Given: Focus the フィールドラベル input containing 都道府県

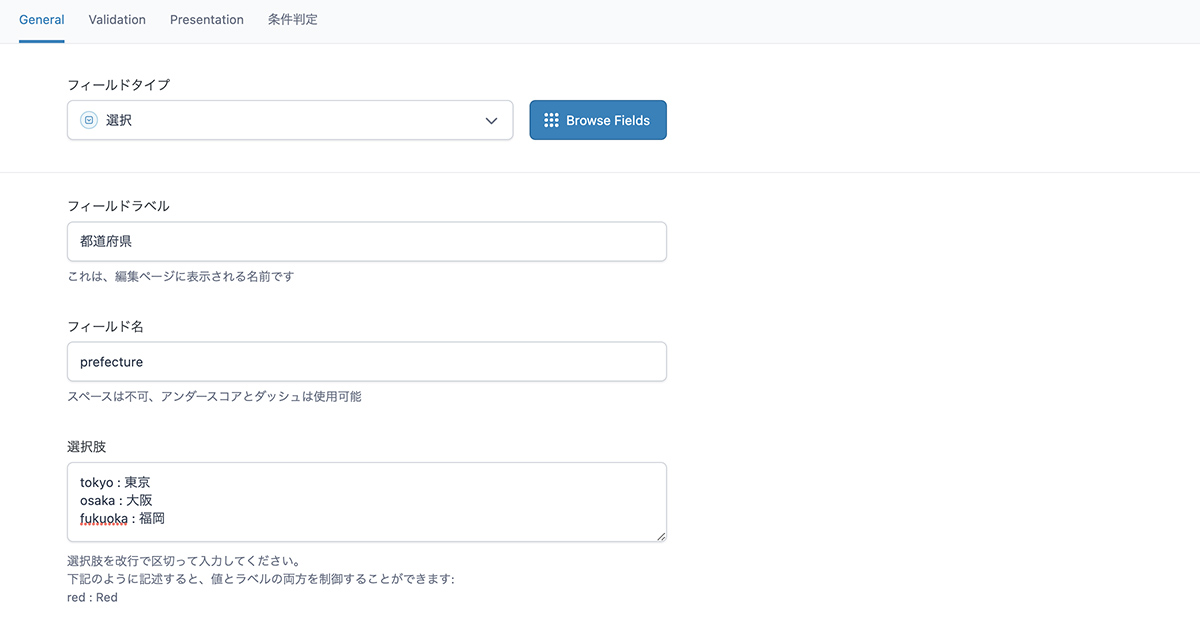Looking at the screenshot, I should pyautogui.click(x=367, y=242).
